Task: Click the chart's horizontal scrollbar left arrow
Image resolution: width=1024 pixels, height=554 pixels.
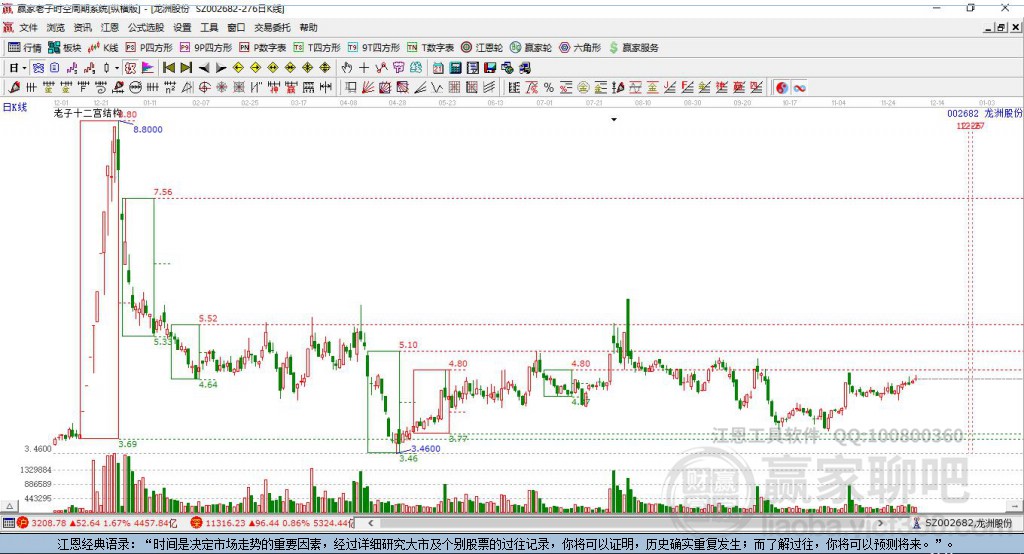Action: click(x=370, y=523)
